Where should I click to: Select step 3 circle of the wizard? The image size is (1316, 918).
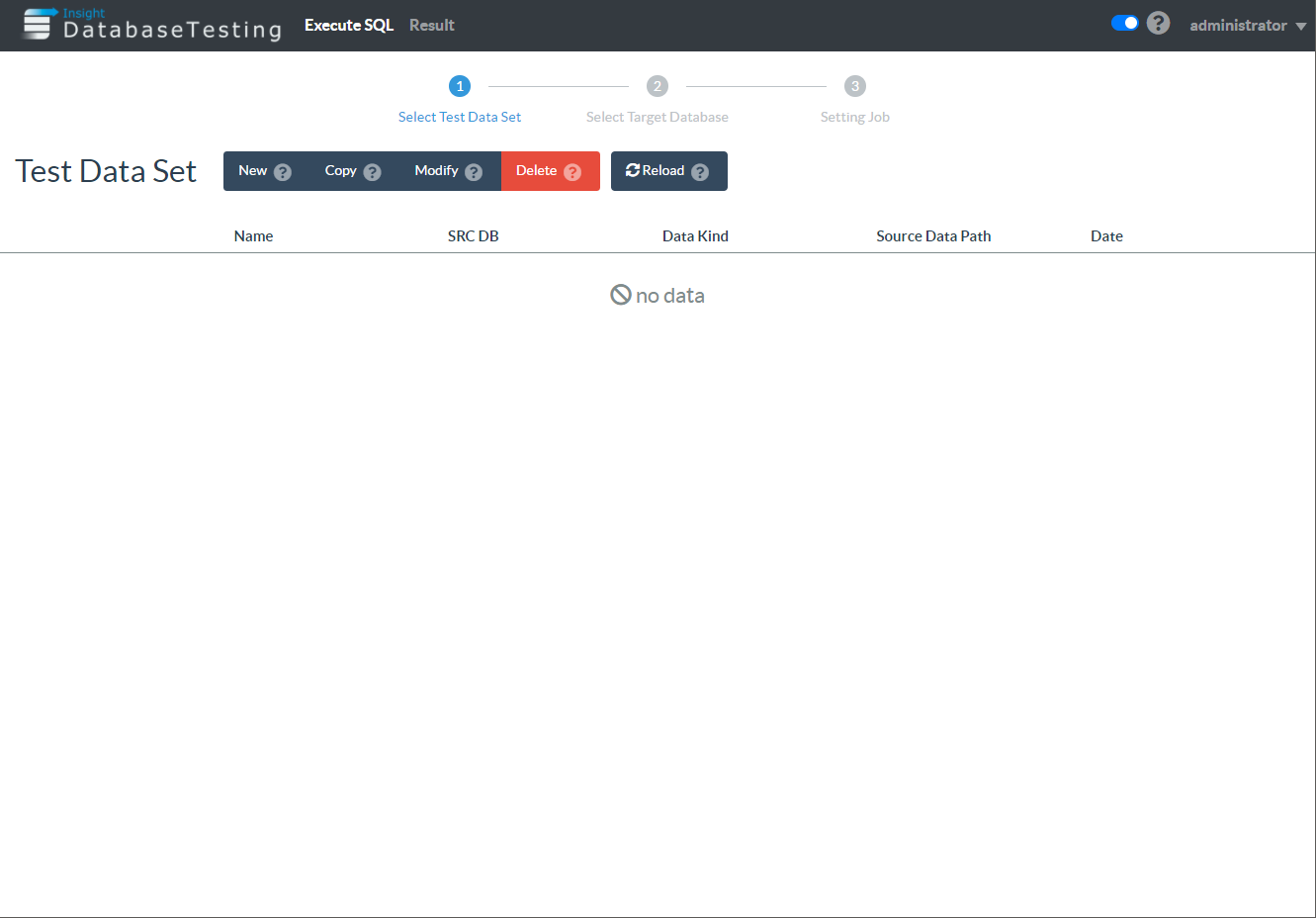(855, 86)
